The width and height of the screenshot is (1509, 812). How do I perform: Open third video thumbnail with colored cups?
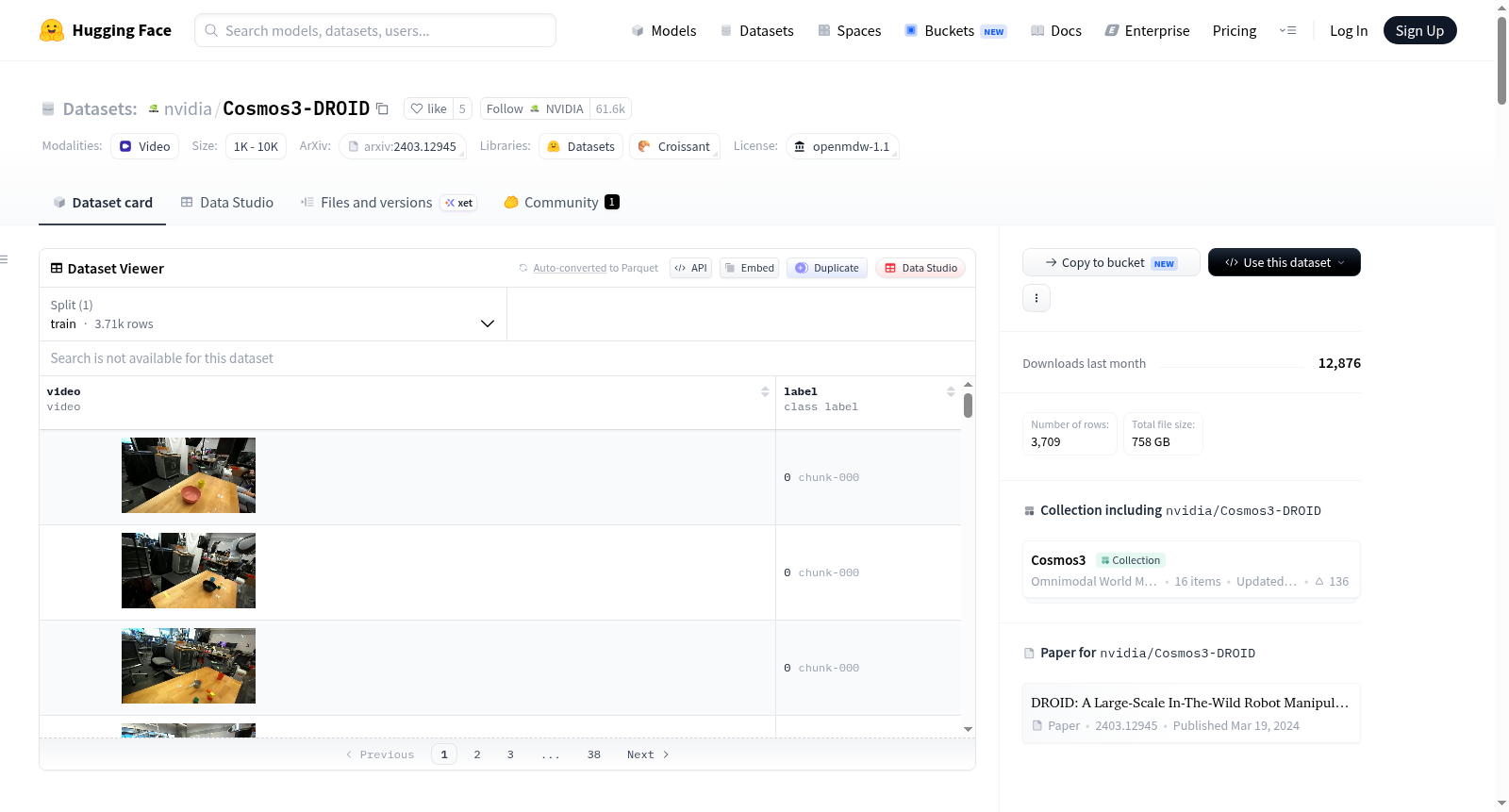189,666
